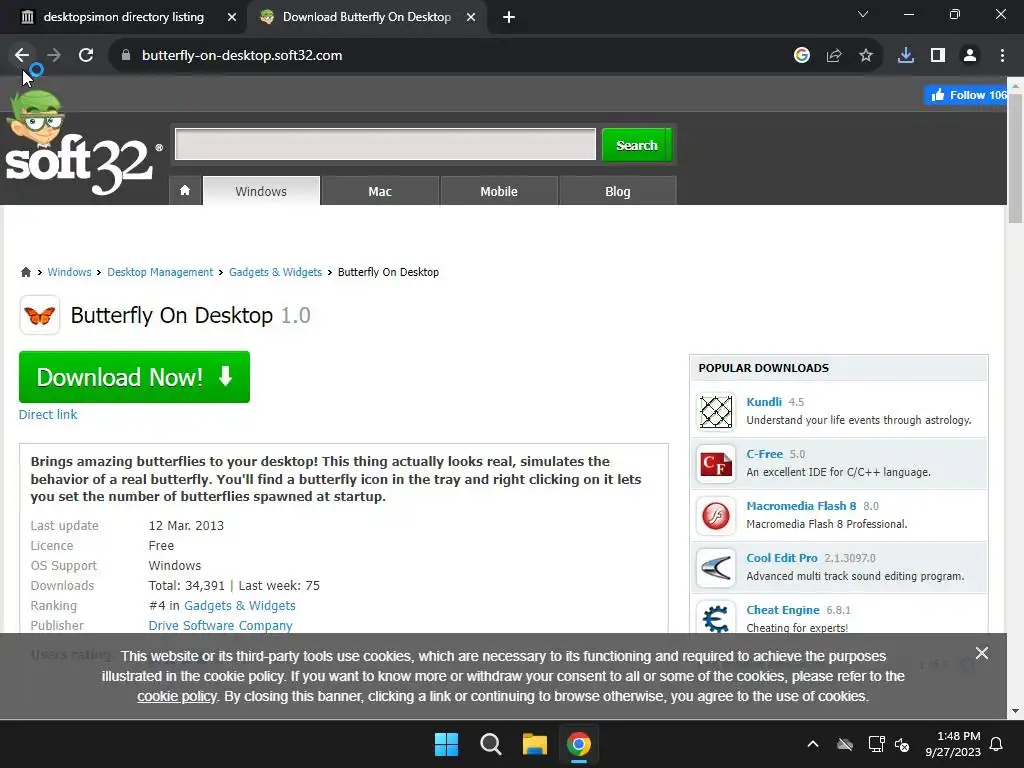Open the Chrome three-dot menu

pos(1002,56)
